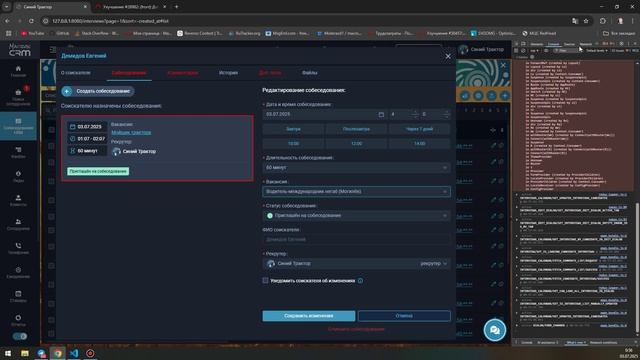640x360 pixels.
Task: Open DevTools settings gear
Action: (x=622, y=44)
